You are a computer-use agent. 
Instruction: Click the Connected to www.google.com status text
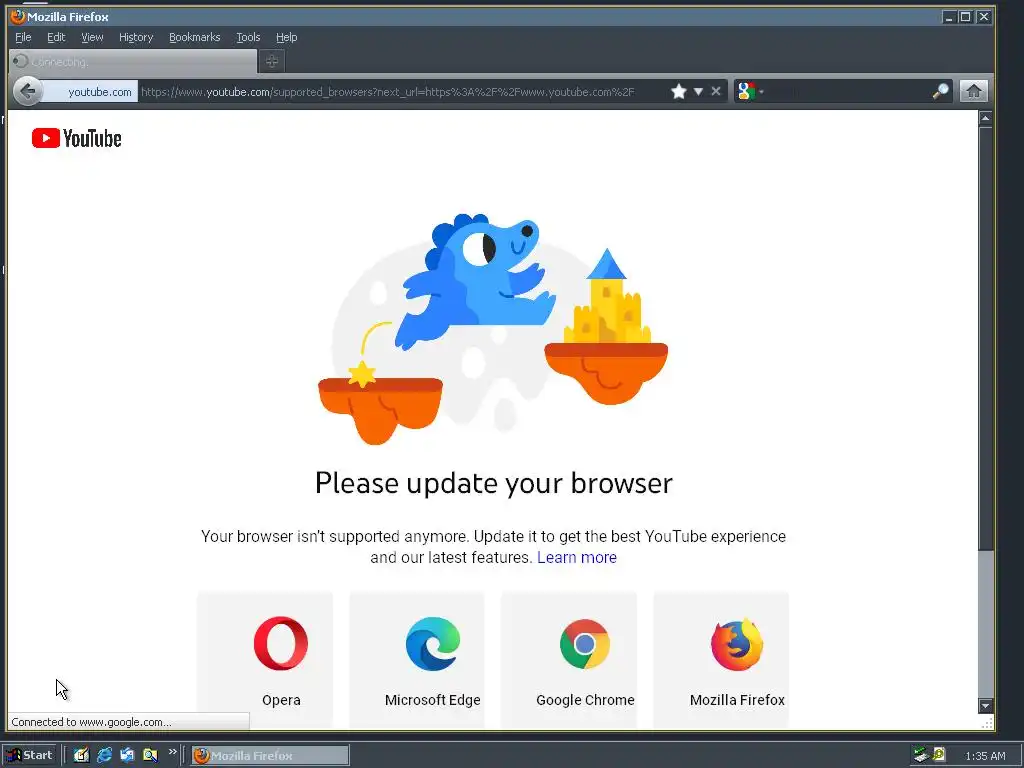[x=91, y=722]
